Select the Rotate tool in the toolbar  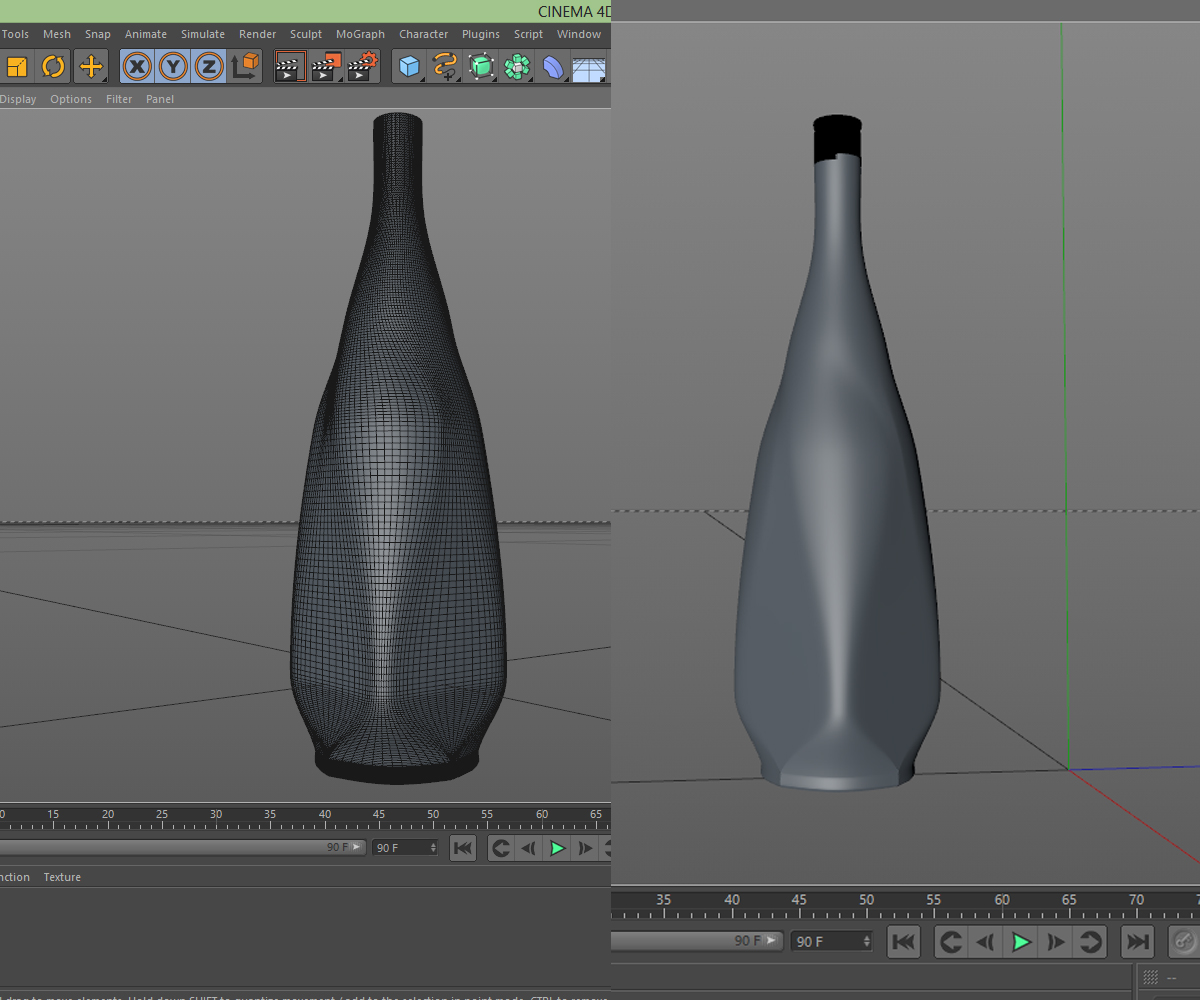click(x=53, y=67)
